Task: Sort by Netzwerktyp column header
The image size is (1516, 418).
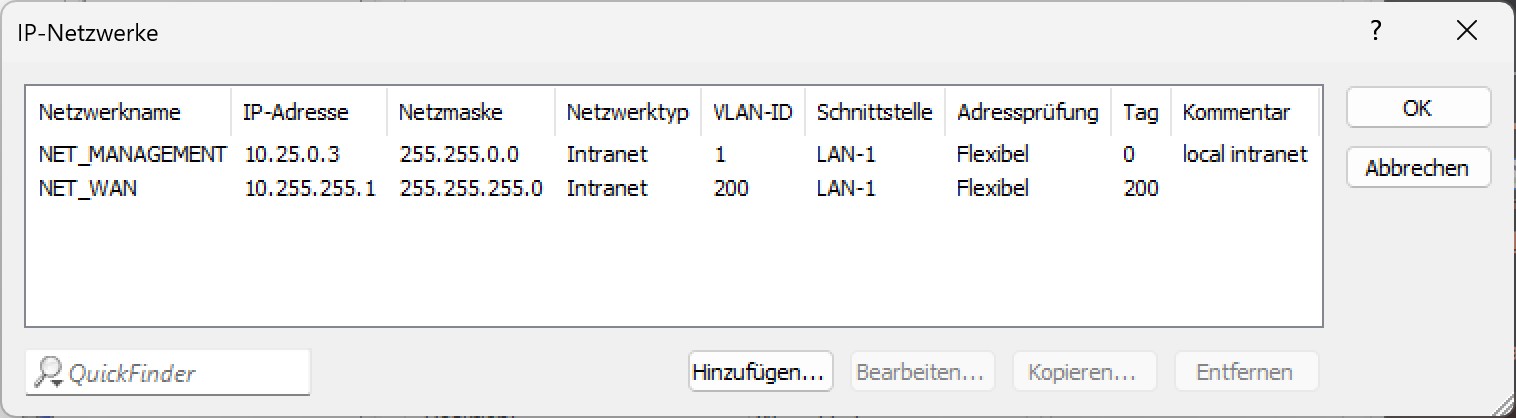Action: pyautogui.click(x=627, y=113)
